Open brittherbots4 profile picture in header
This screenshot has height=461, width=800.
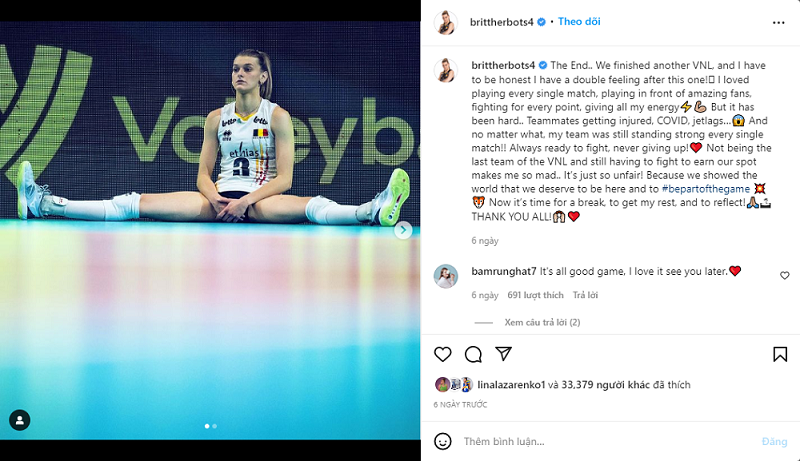445,22
